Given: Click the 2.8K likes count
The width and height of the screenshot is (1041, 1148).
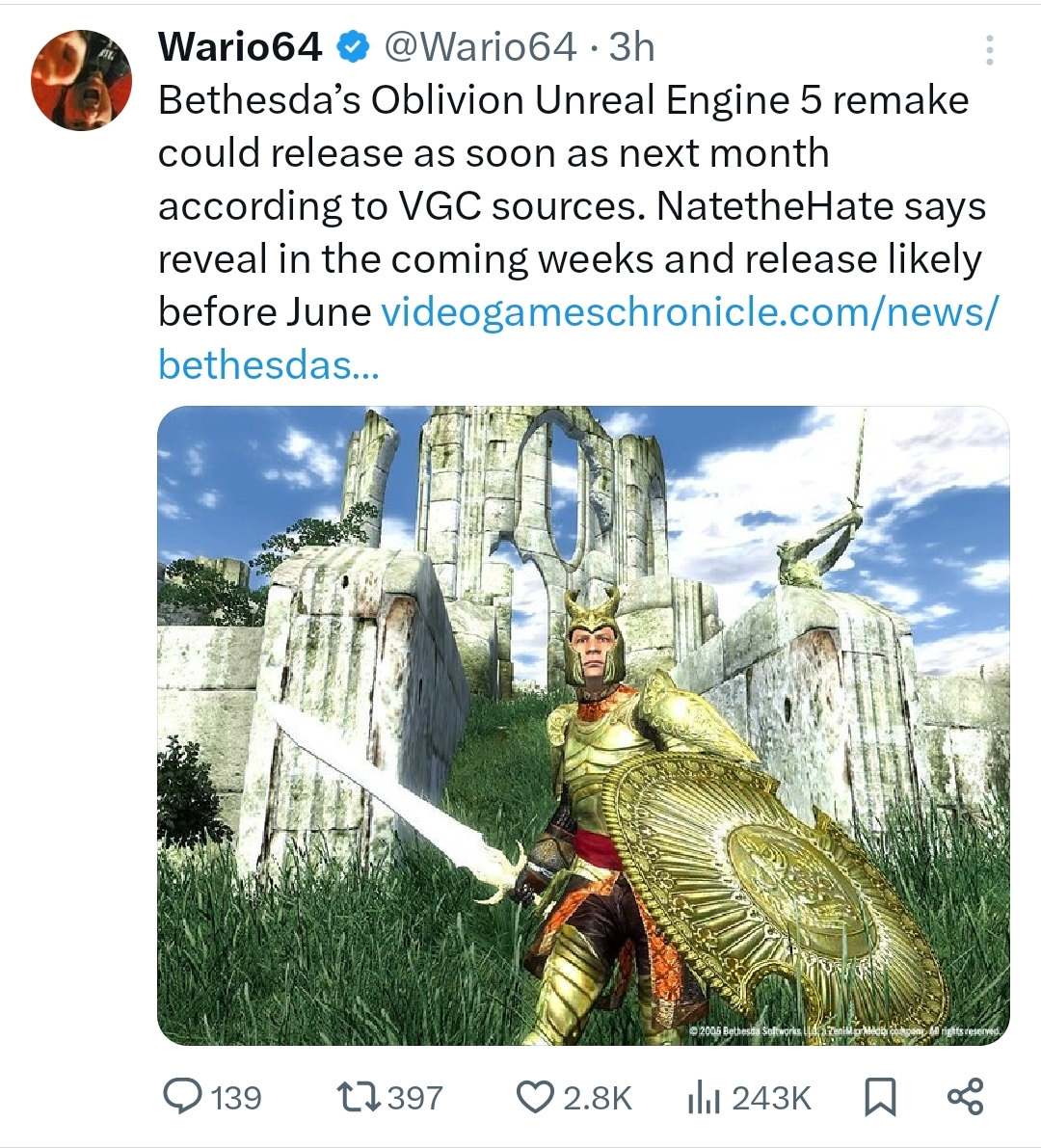Looking at the screenshot, I should (x=598, y=1098).
